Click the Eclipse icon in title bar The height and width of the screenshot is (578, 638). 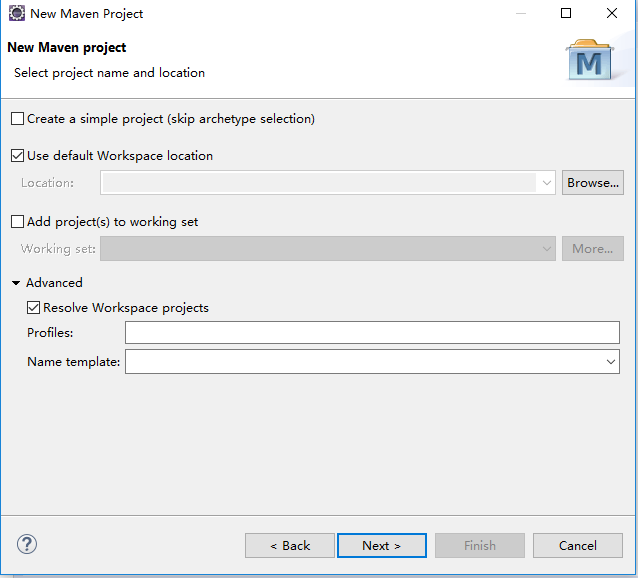point(17,13)
